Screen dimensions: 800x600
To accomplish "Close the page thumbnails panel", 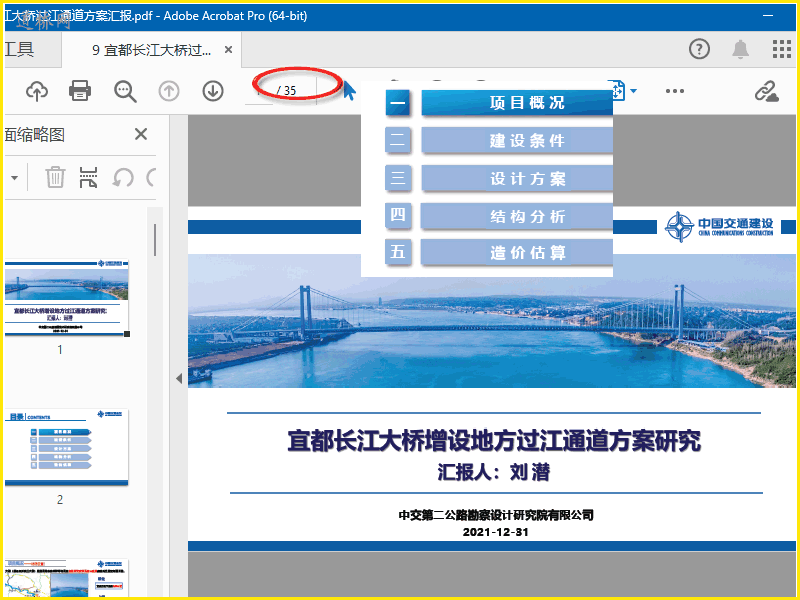I will (x=141, y=134).
